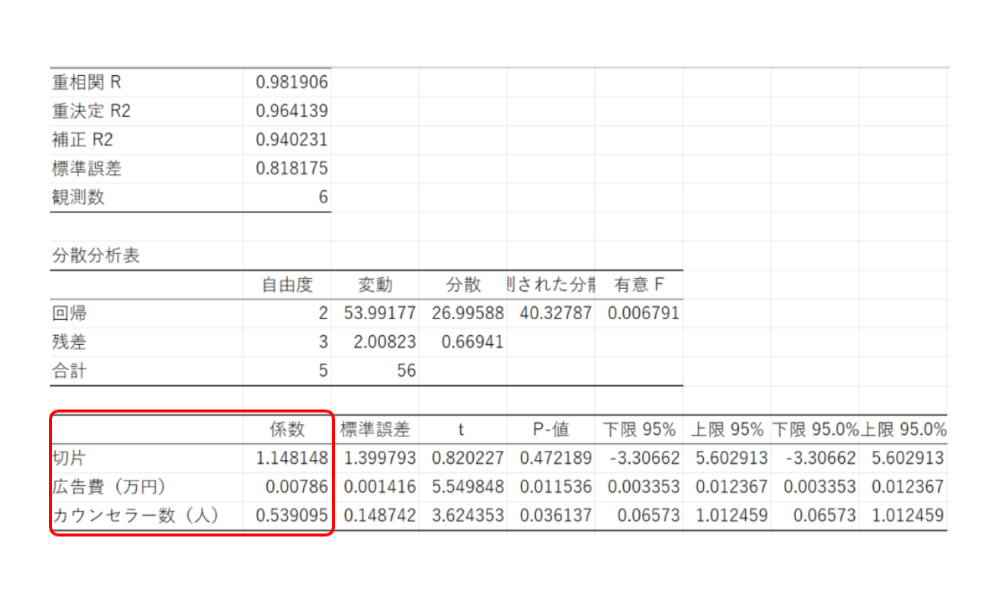The height and width of the screenshot is (600, 1000).
Task: Select カウンセラー数 coefficient 0.539095
Action: pyautogui.click(x=291, y=516)
